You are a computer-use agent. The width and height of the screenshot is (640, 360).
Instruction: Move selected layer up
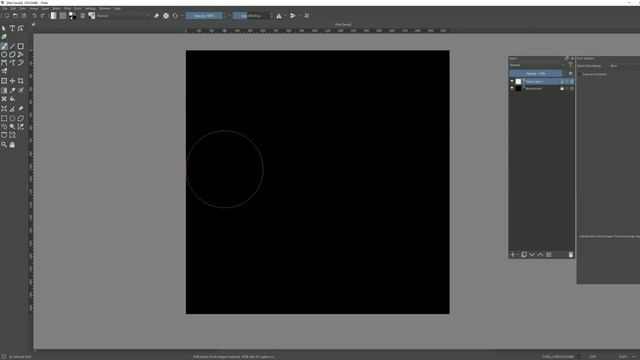[x=540, y=255]
